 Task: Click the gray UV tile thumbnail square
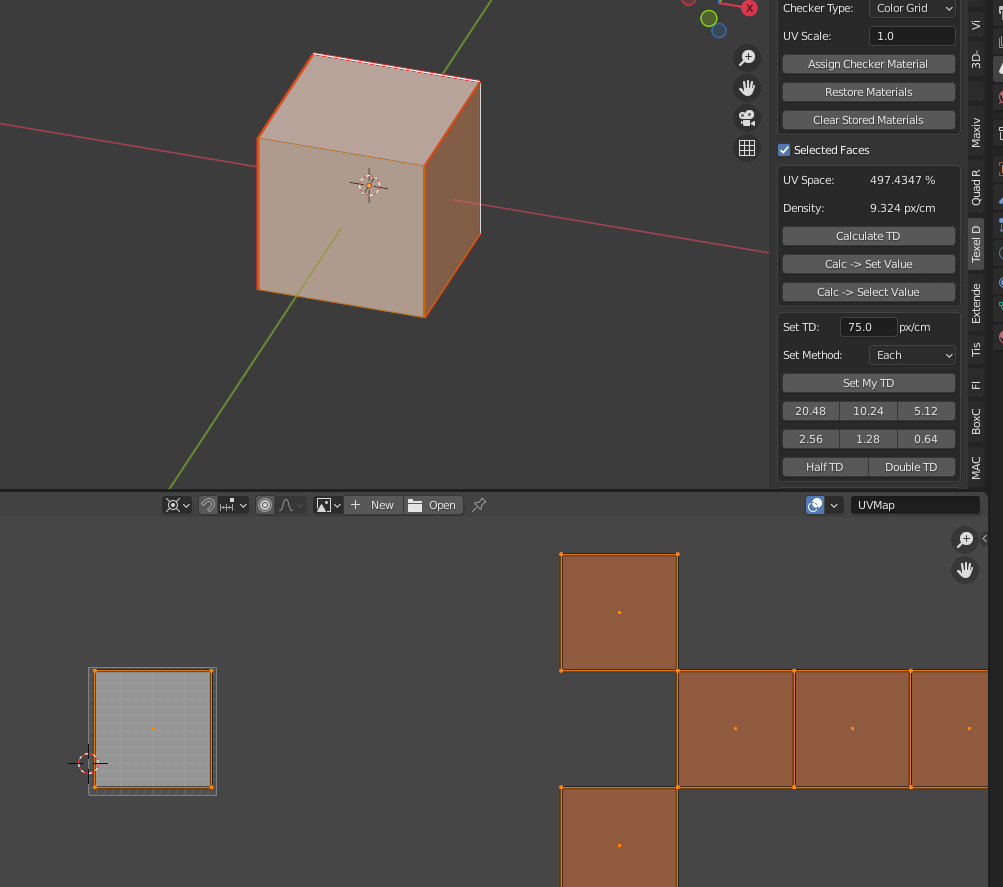tap(153, 729)
